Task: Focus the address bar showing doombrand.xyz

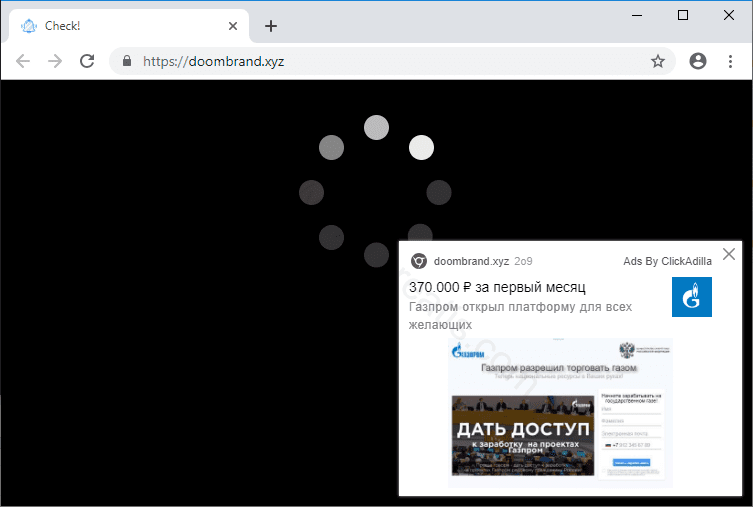Action: [x=380, y=61]
